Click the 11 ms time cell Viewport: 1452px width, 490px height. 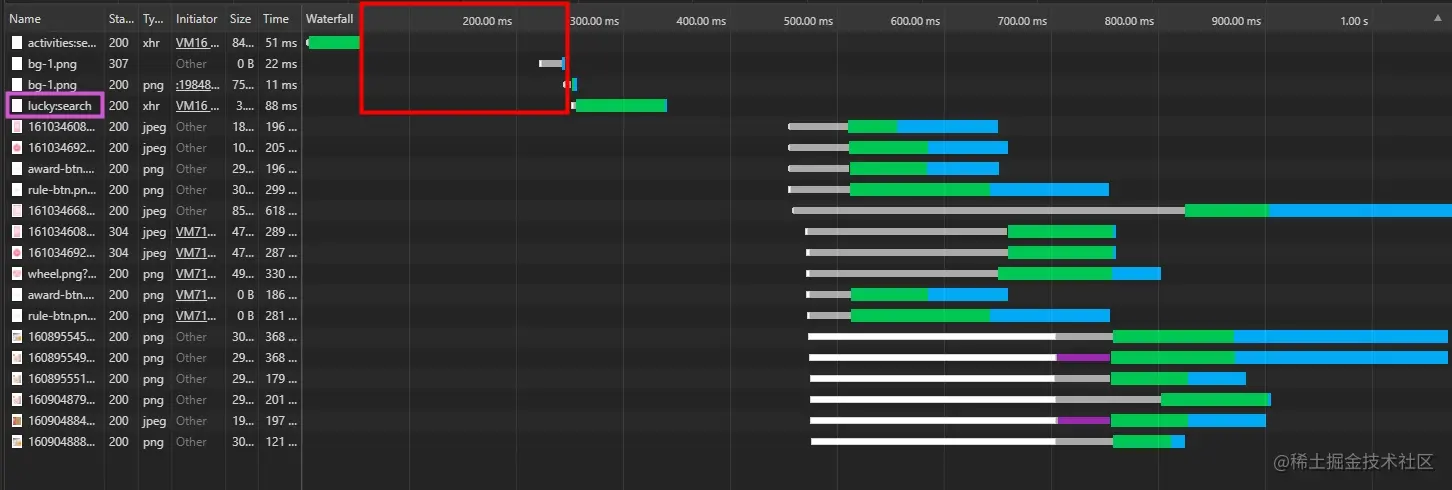(280, 85)
